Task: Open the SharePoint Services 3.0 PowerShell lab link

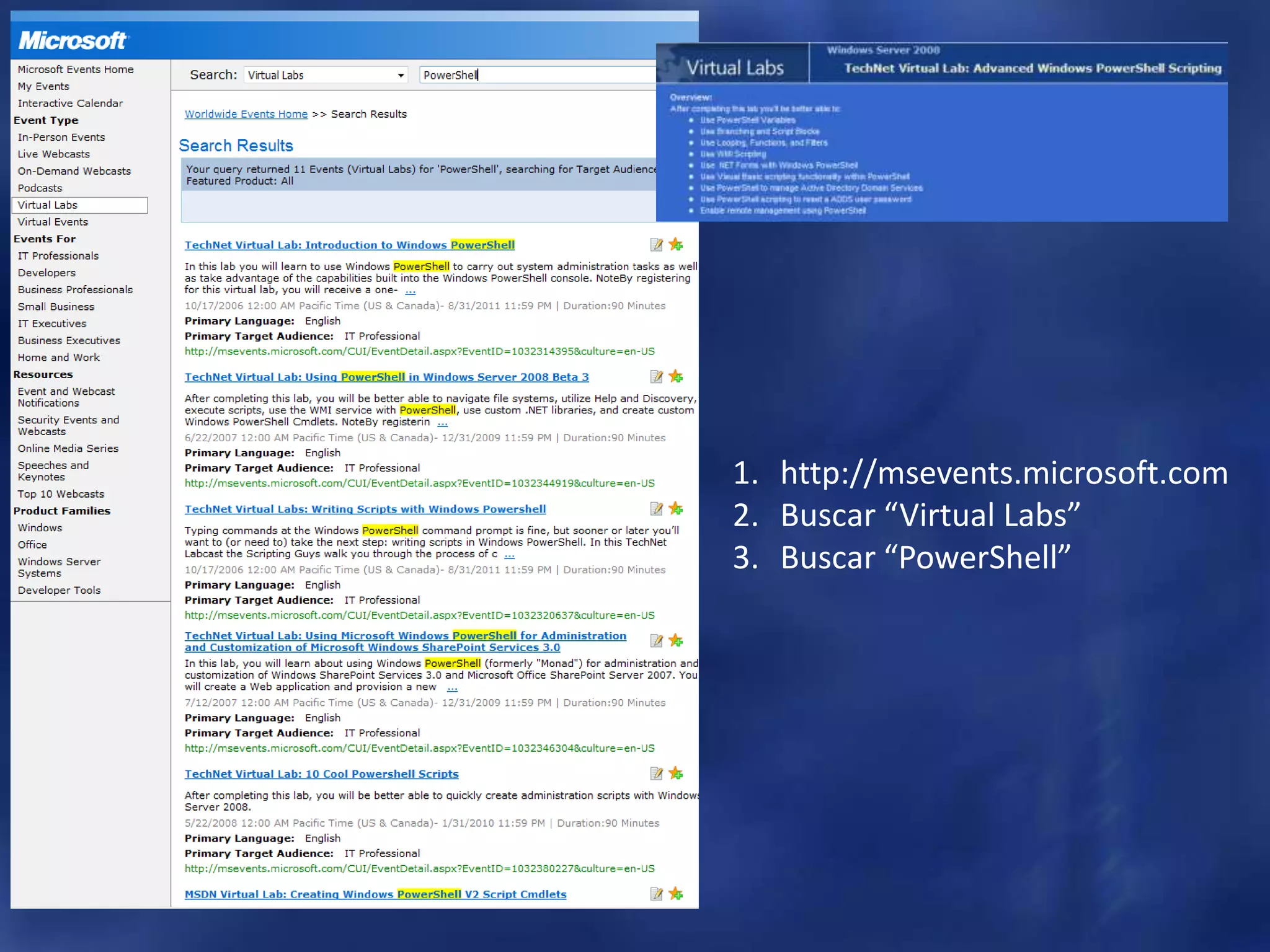Action: [406, 641]
